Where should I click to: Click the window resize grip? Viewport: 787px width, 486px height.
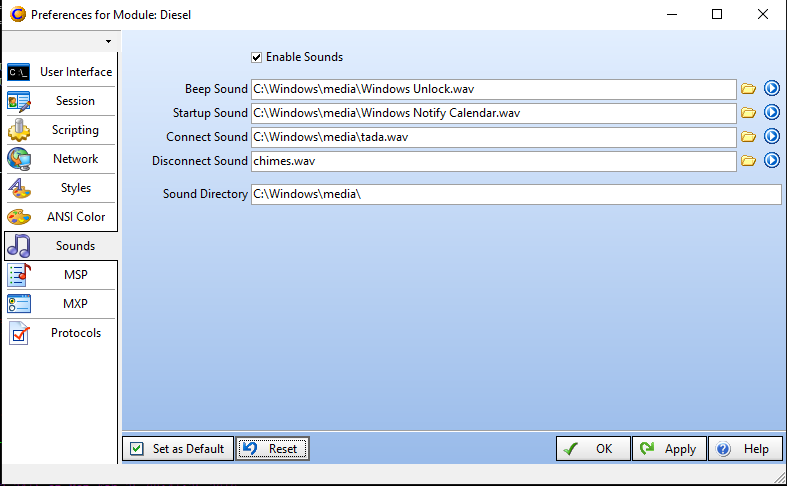point(779,478)
